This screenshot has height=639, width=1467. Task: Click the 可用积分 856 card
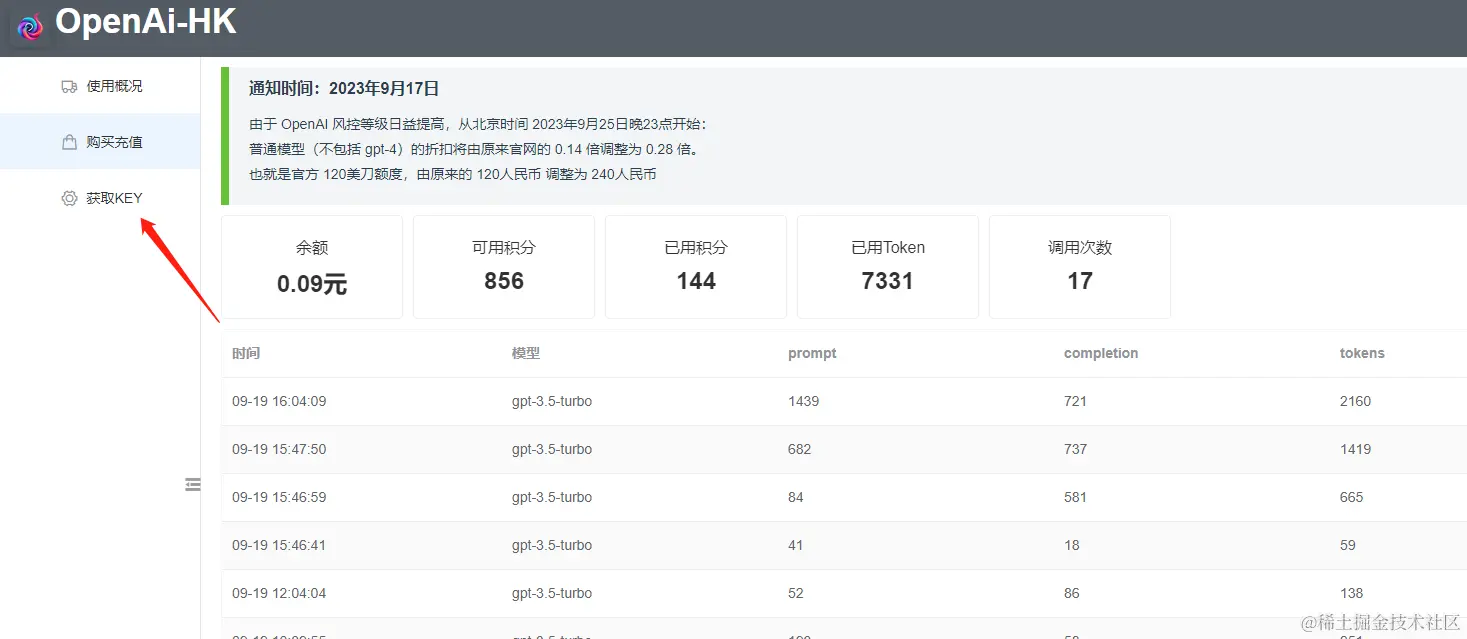[504, 267]
